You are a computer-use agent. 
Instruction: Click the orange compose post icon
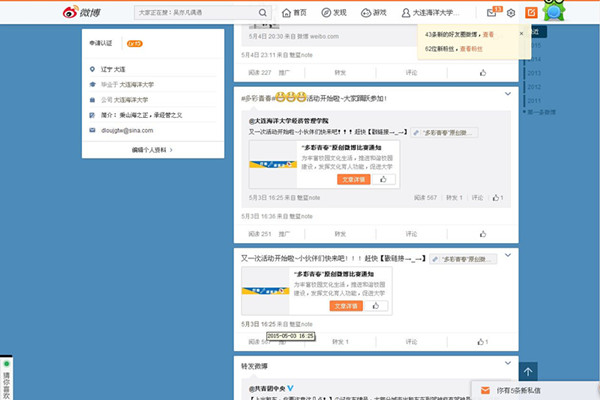pos(531,13)
